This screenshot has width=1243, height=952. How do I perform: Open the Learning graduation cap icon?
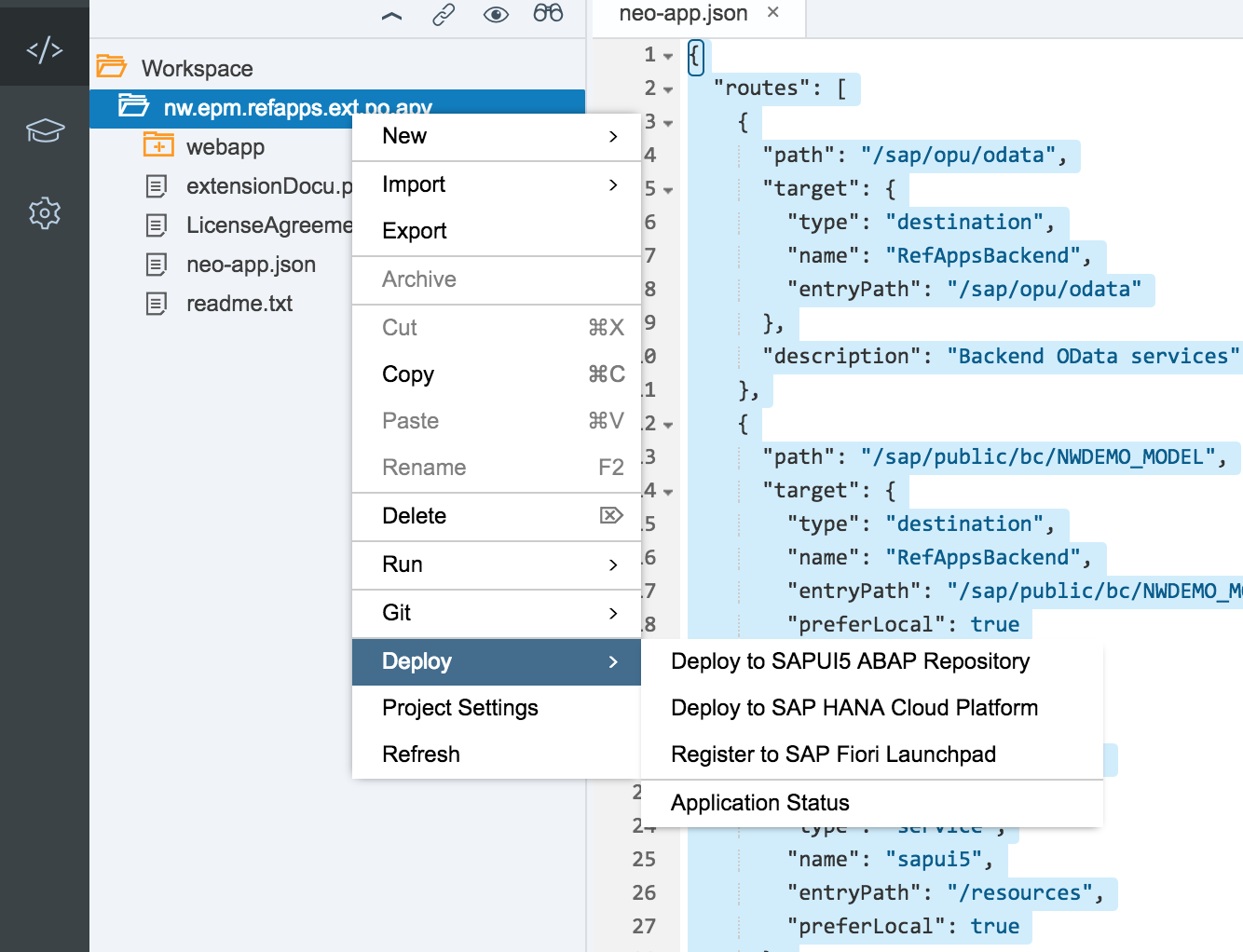45,130
